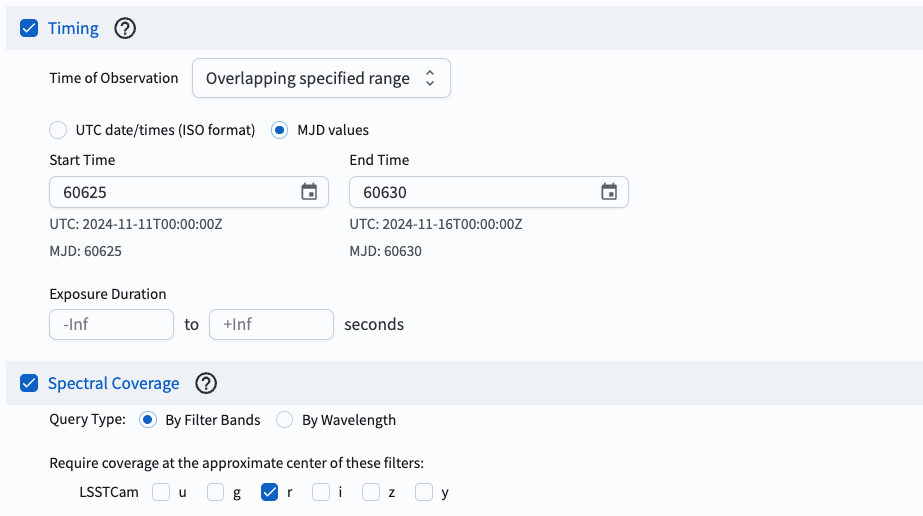Screen dimensions: 923x516
Task: Enable the u filter band checkbox
Action: 161,492
